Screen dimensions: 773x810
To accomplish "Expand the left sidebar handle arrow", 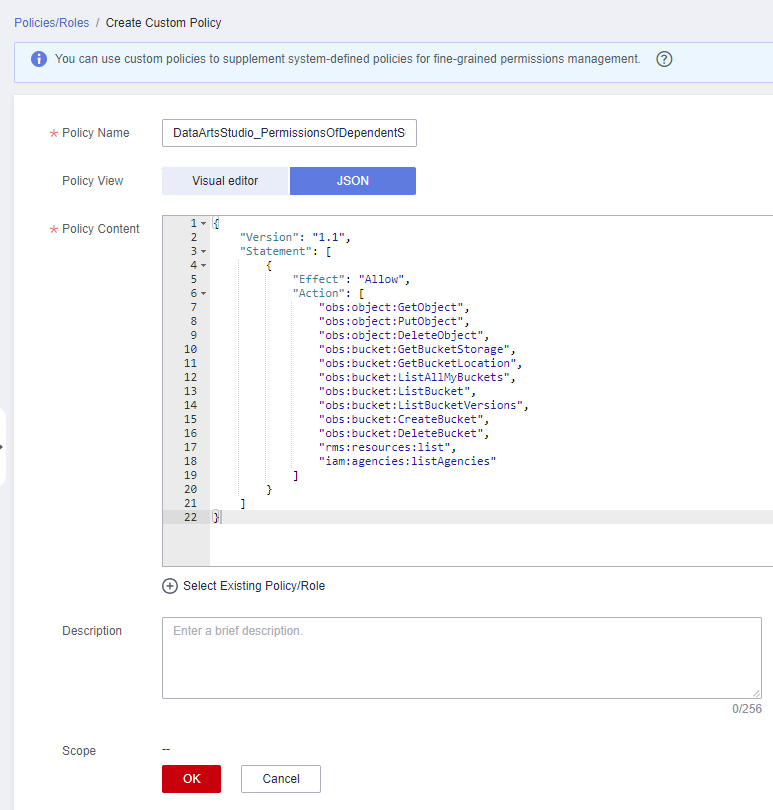I will click(x=2, y=447).
